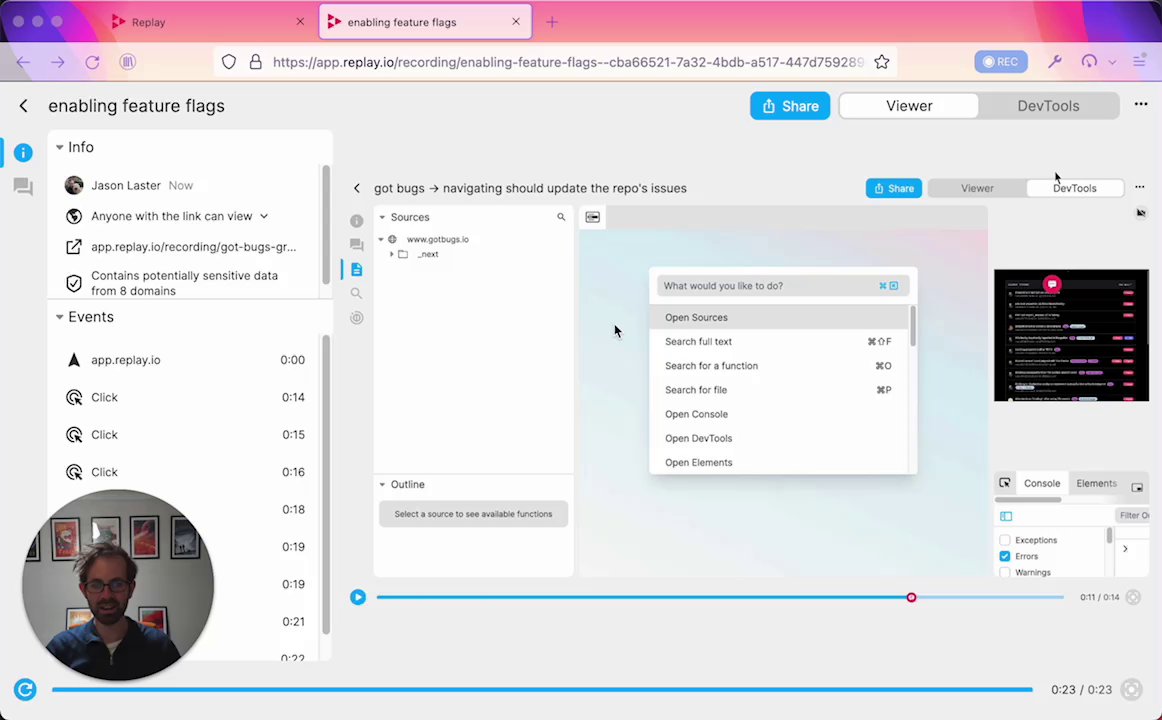Click the outer blue timeline progress bar
Image resolution: width=1162 pixels, height=720 pixels.
click(542, 690)
